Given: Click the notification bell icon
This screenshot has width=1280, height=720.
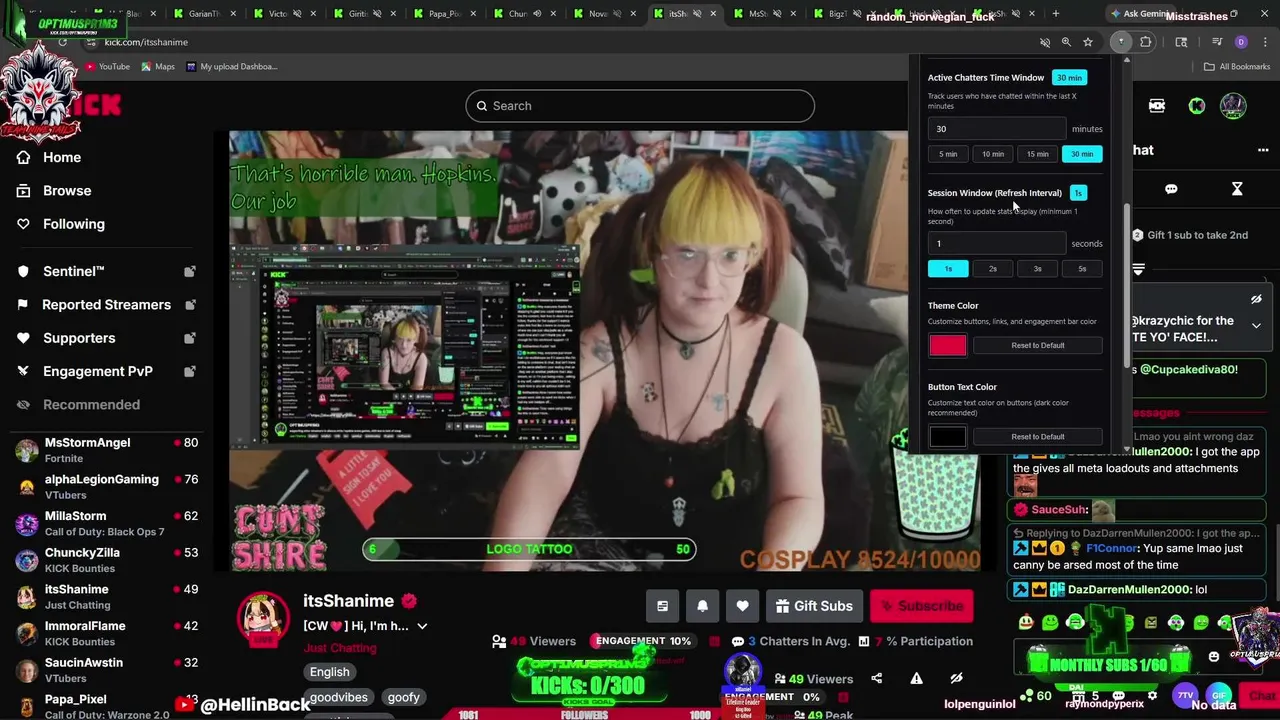Looking at the screenshot, I should point(702,606).
